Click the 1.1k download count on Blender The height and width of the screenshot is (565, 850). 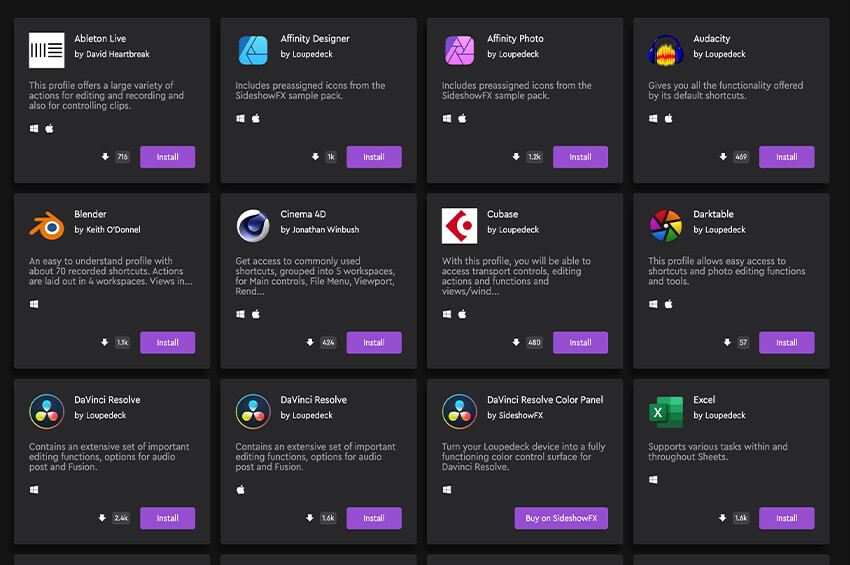(x=123, y=342)
